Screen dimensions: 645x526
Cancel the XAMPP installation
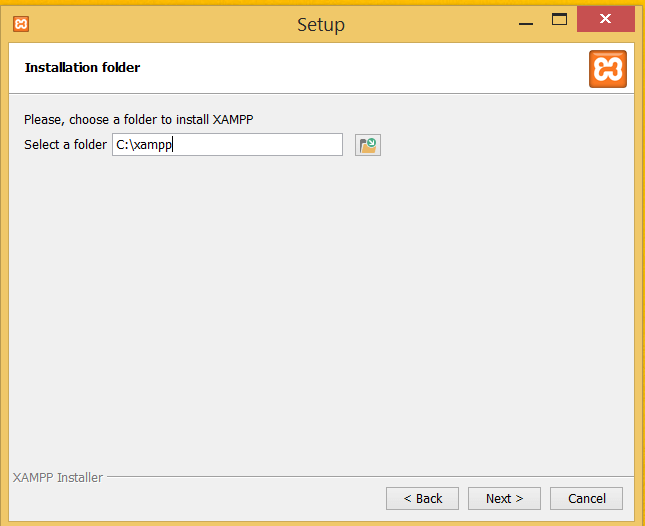pos(586,498)
